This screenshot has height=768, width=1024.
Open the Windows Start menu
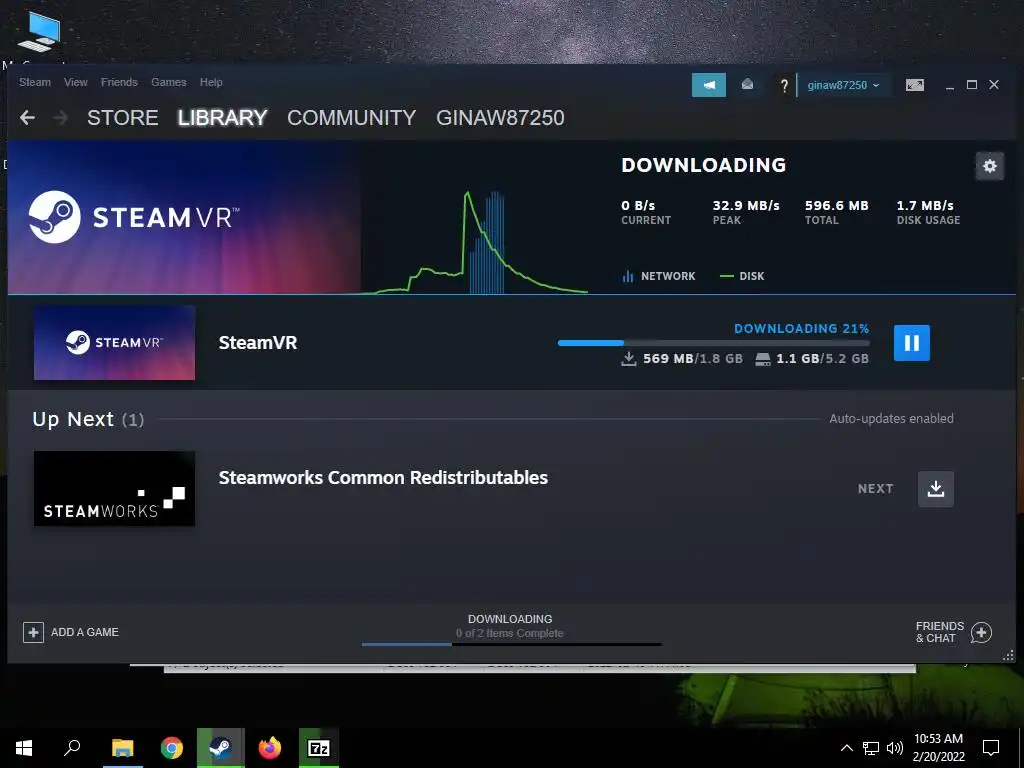pos(24,748)
